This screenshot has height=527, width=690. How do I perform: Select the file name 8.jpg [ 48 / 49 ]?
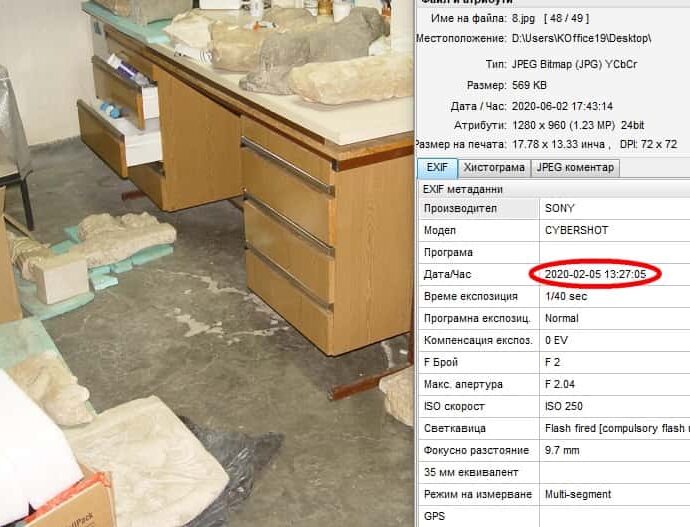pyautogui.click(x=551, y=18)
